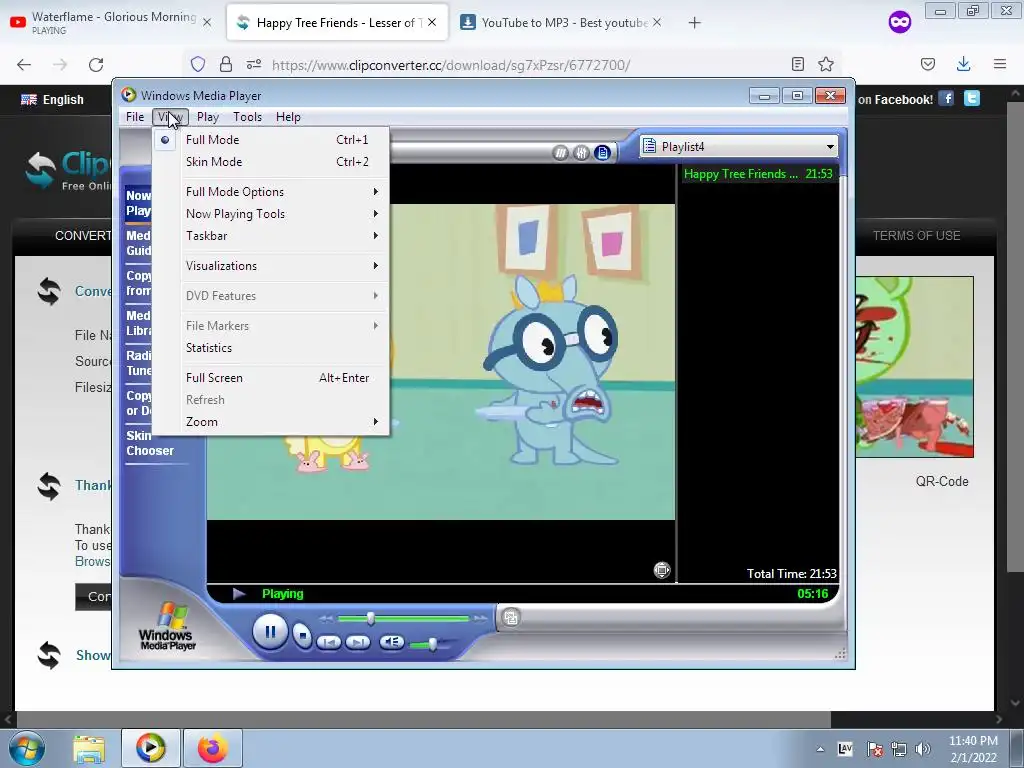Click the rewind arrows on the seek bar

[x=327, y=618]
